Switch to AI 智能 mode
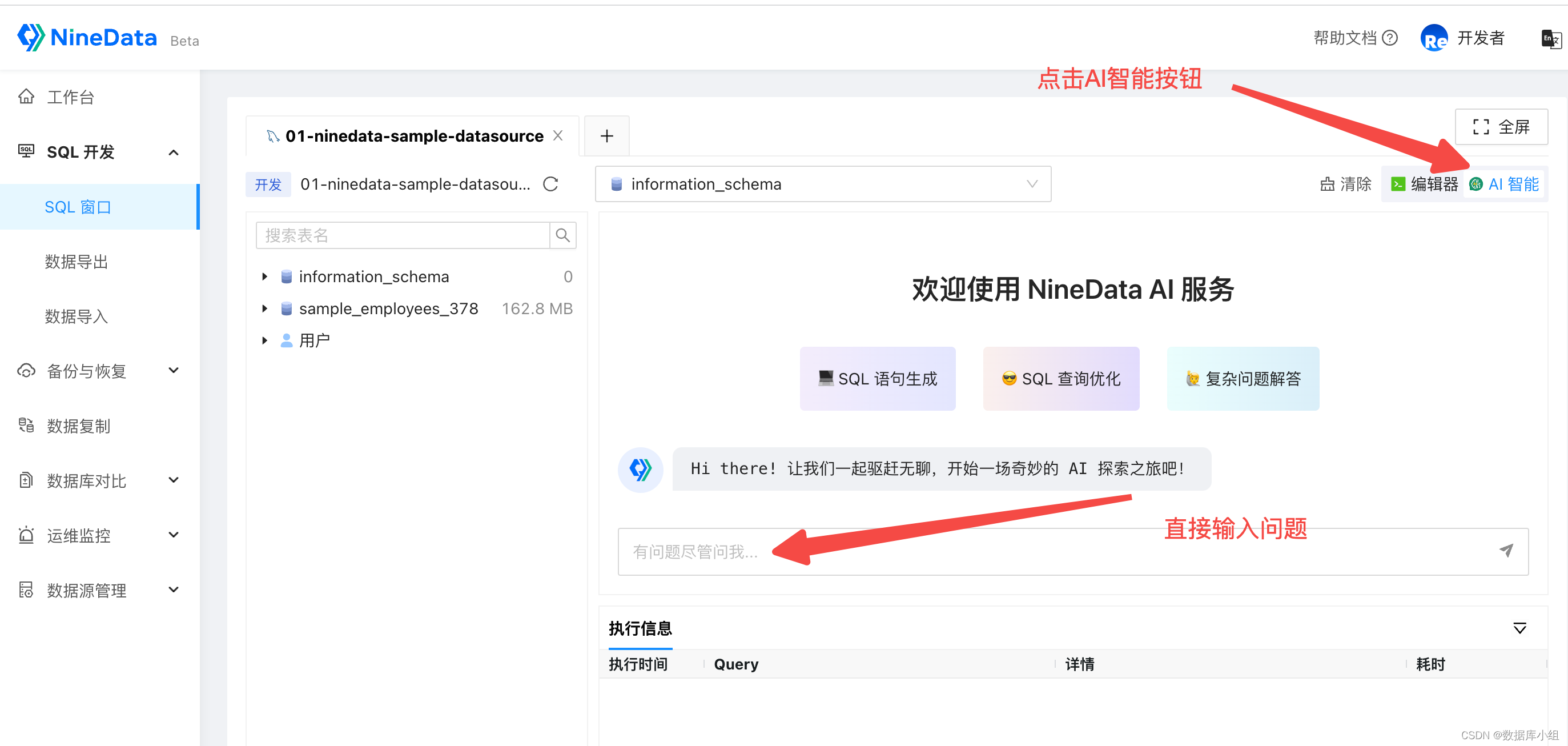Image resolution: width=1568 pixels, height=746 pixels. (x=1505, y=185)
